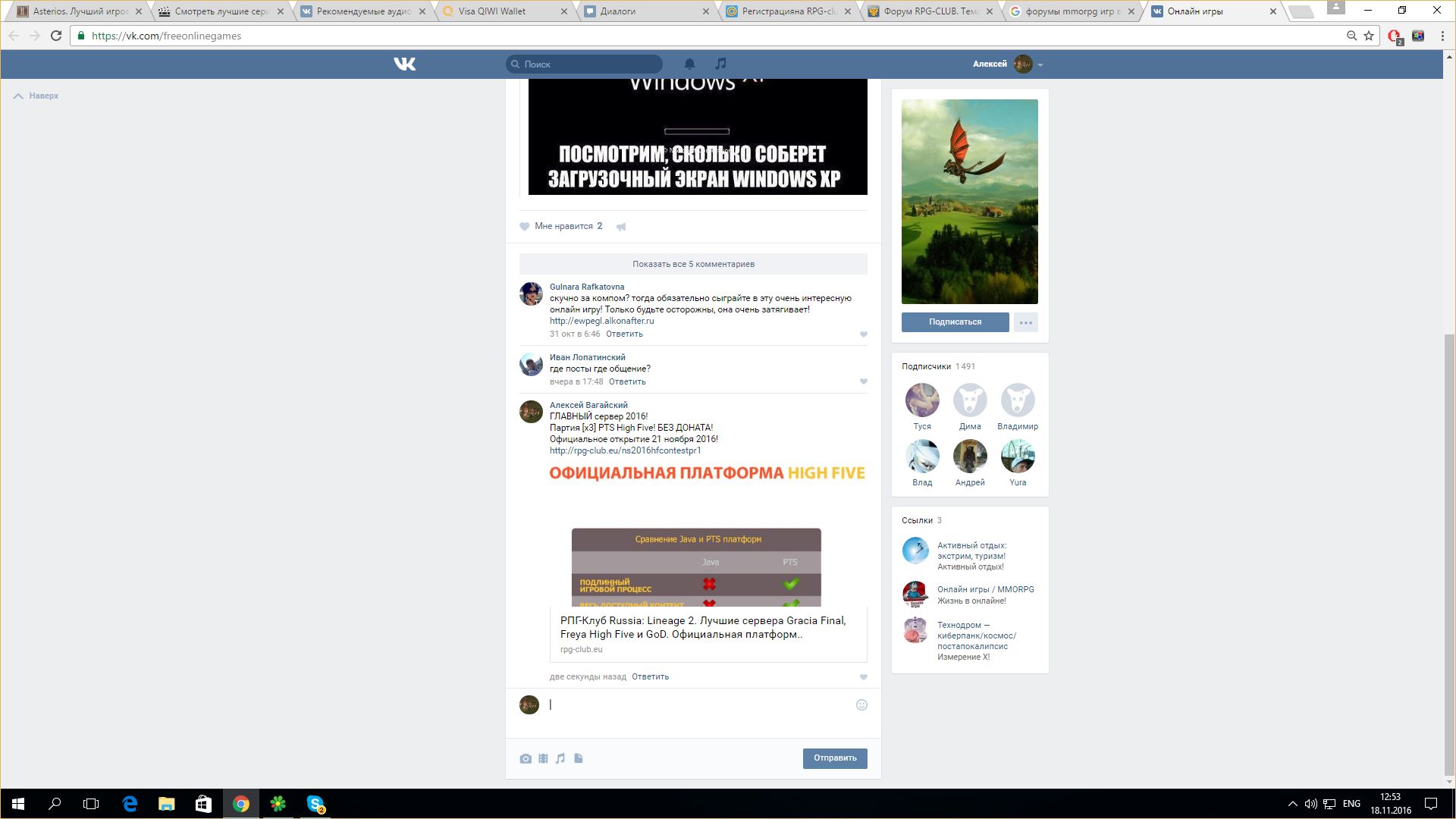The height and width of the screenshot is (819, 1456).
Task: Attach a document file icon
Action: click(x=579, y=758)
